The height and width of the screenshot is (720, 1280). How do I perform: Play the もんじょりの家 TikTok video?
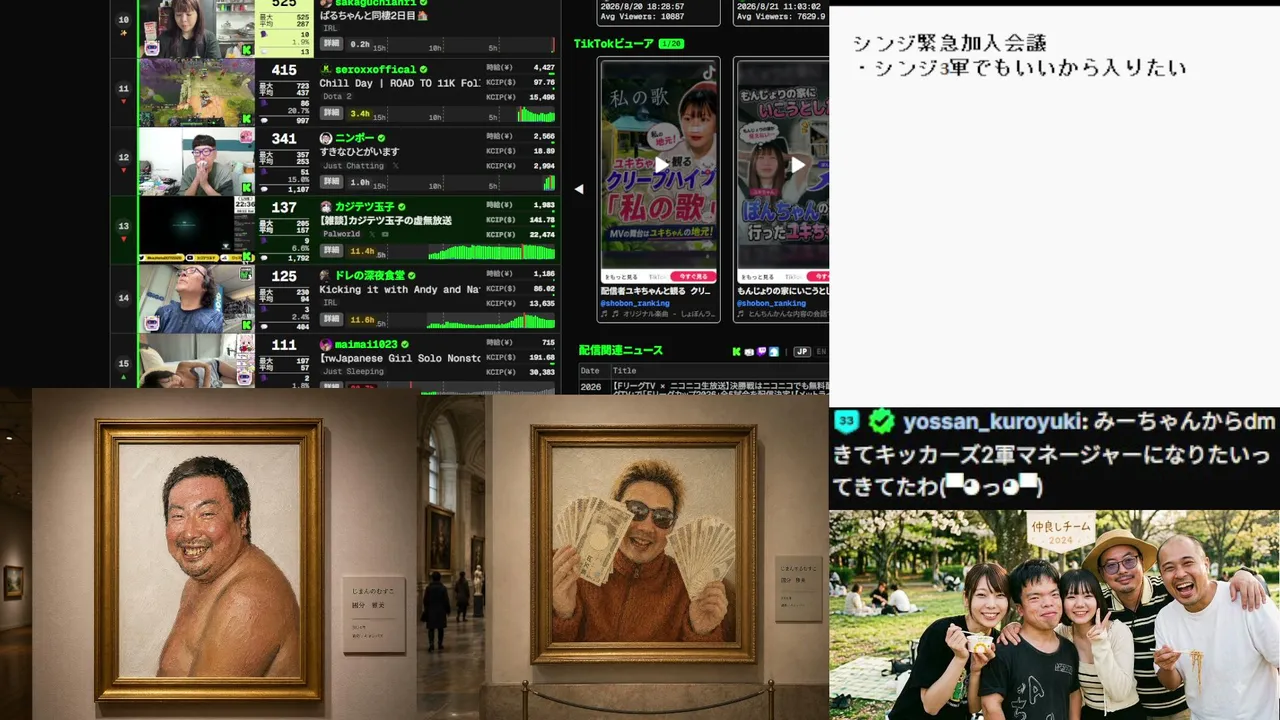797,165
